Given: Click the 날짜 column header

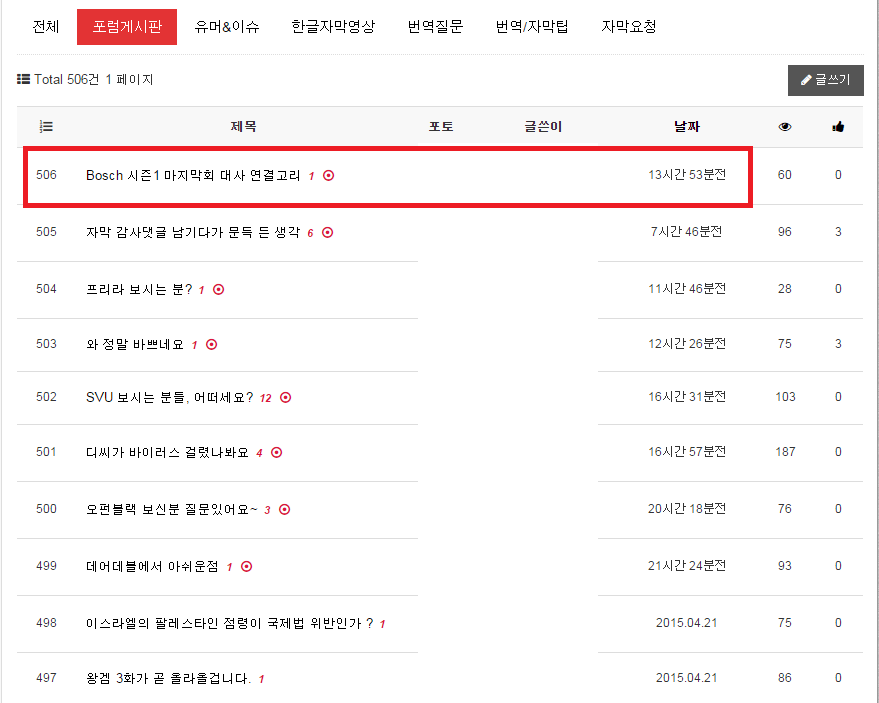Looking at the screenshot, I should pyautogui.click(x=687, y=127).
